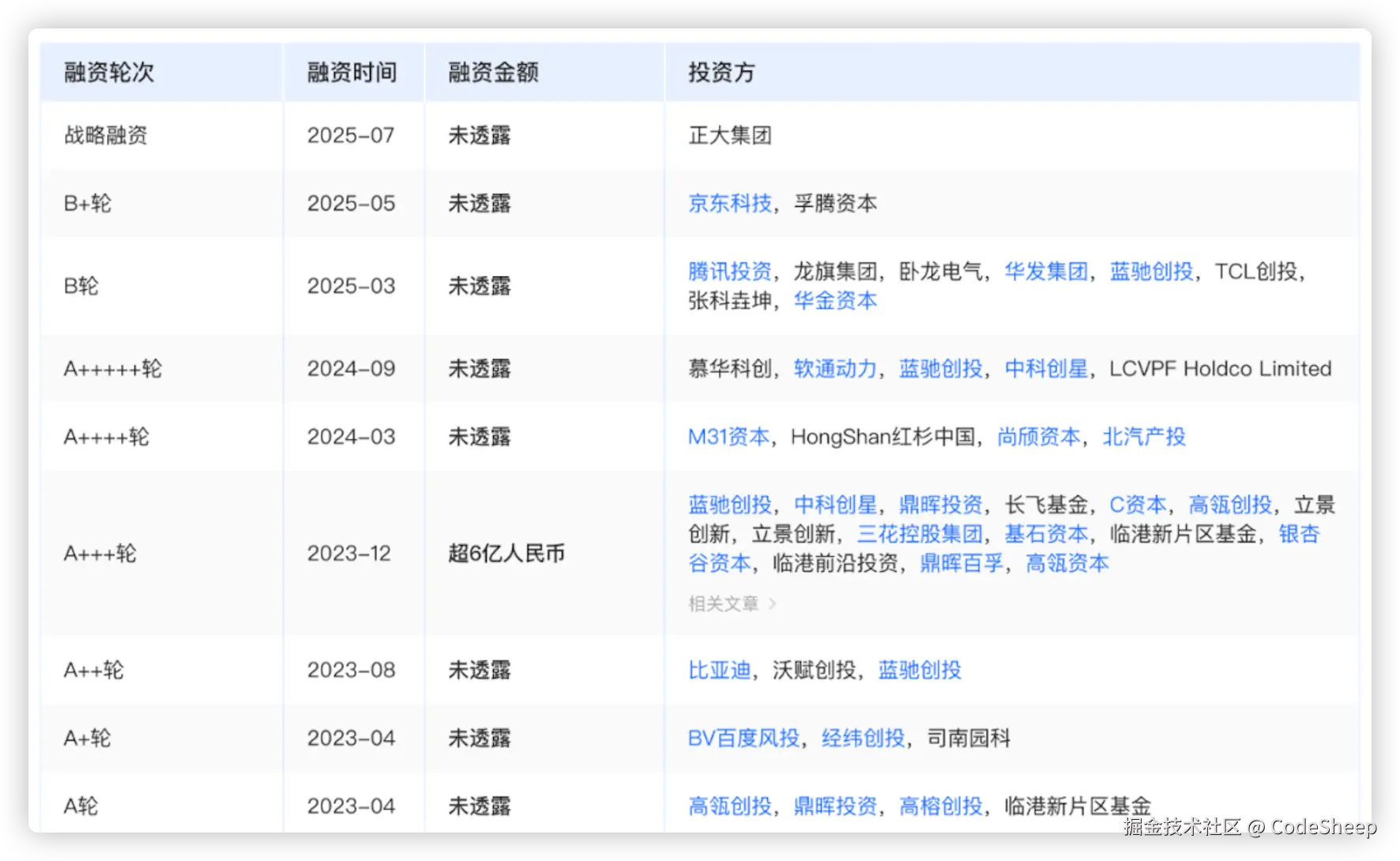Open 蓝驰创投 in the A+++++轮 row
The height and width of the screenshot is (861, 1400).
click(940, 369)
